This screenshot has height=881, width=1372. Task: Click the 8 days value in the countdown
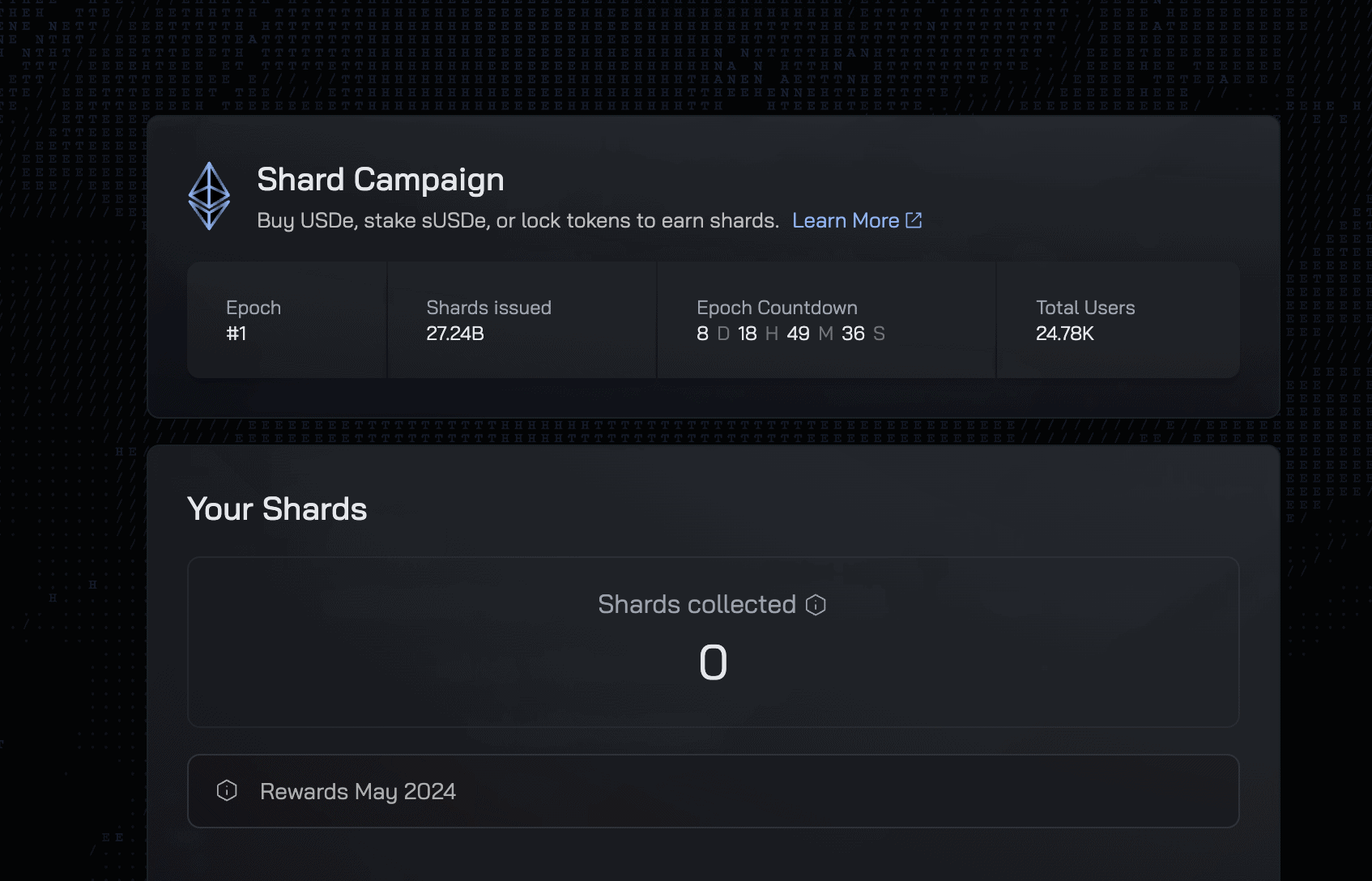[x=702, y=334]
